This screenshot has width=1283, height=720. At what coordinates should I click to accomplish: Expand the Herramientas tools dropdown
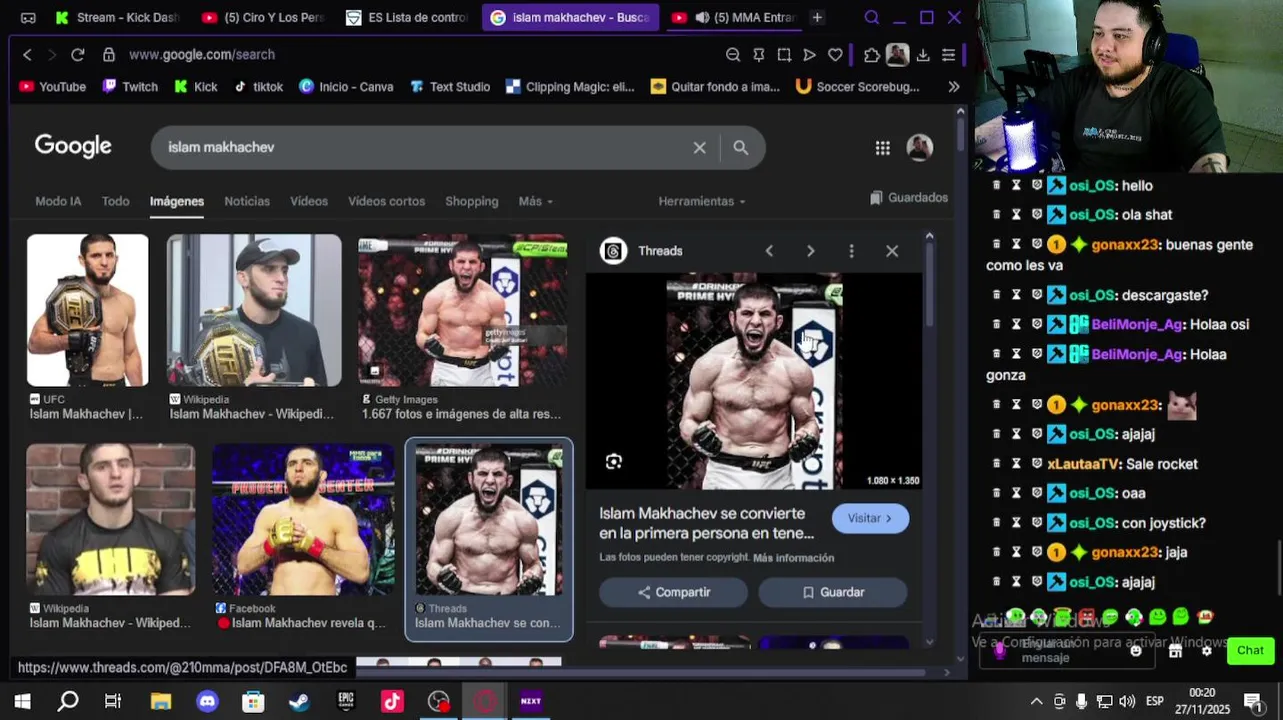[702, 201]
